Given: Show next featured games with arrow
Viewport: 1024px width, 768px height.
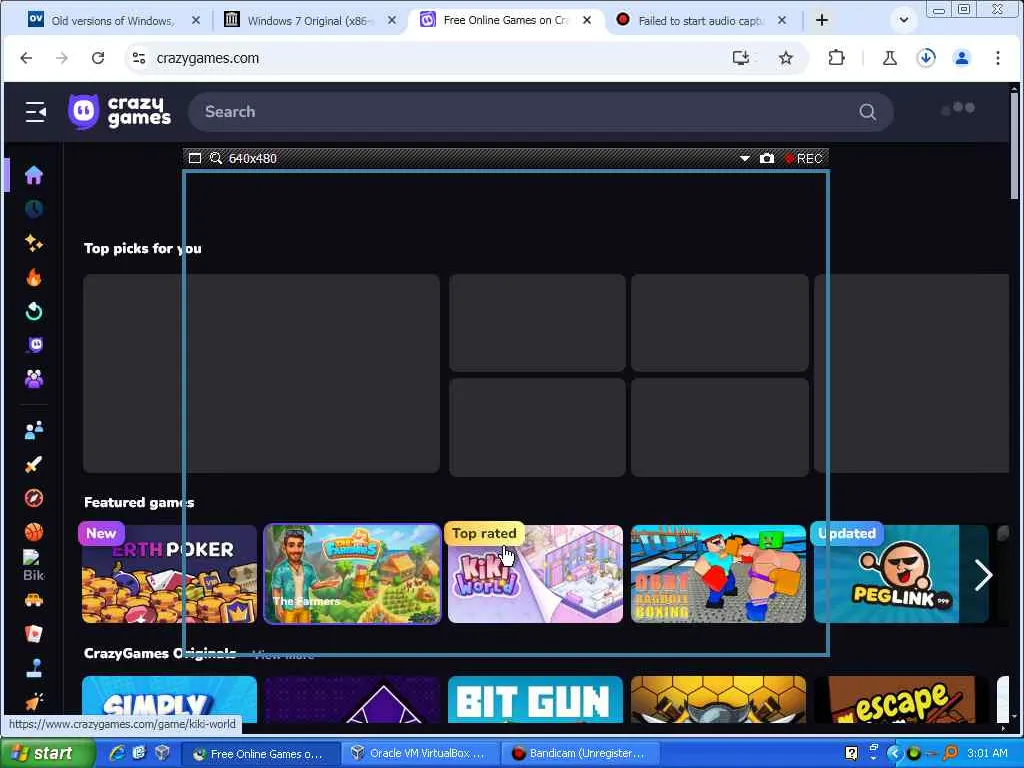Looking at the screenshot, I should 984,575.
